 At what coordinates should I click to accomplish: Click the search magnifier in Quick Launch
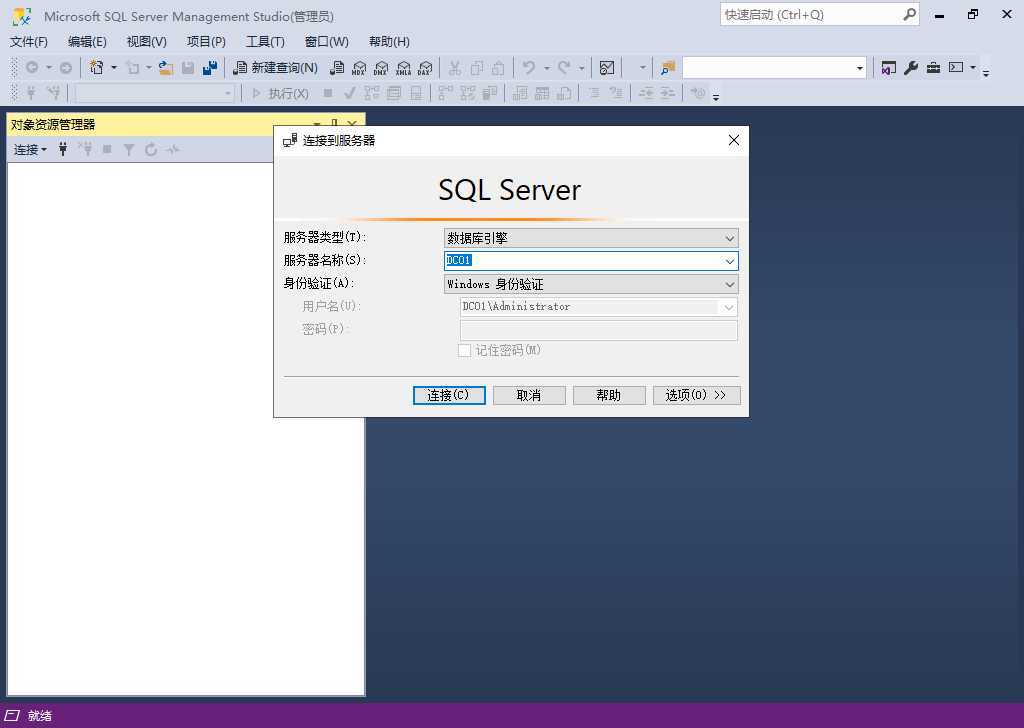(909, 14)
